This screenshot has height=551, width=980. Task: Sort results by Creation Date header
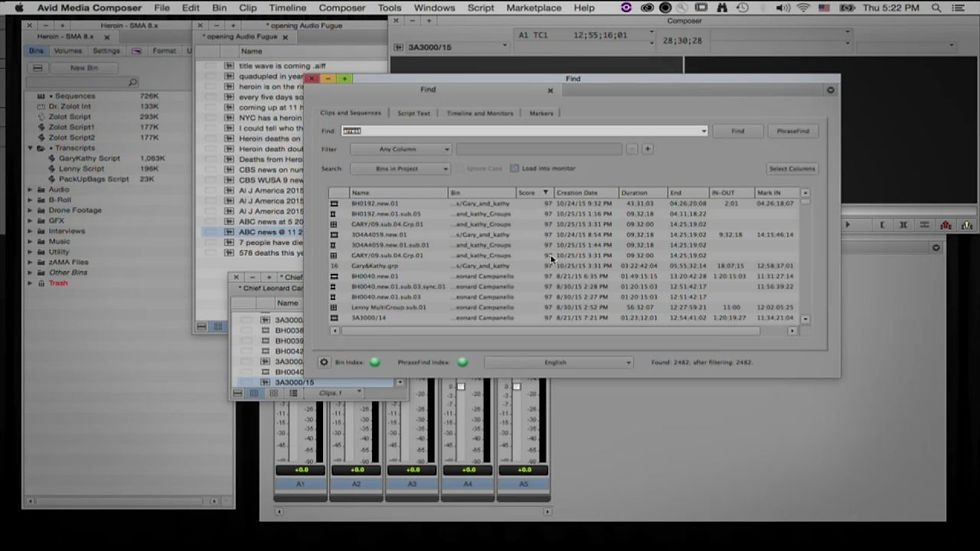[586, 193]
